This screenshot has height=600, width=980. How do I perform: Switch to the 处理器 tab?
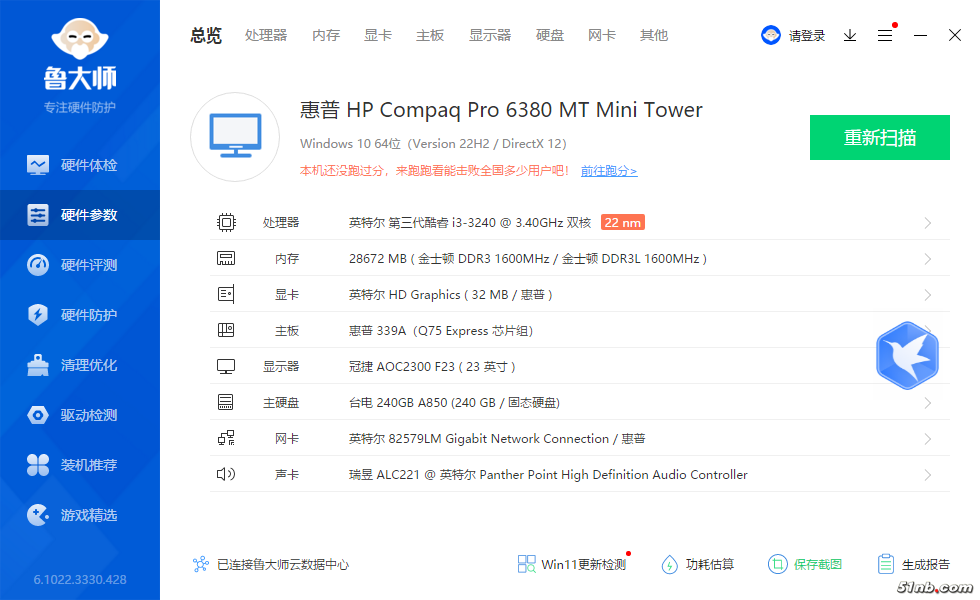[x=266, y=35]
